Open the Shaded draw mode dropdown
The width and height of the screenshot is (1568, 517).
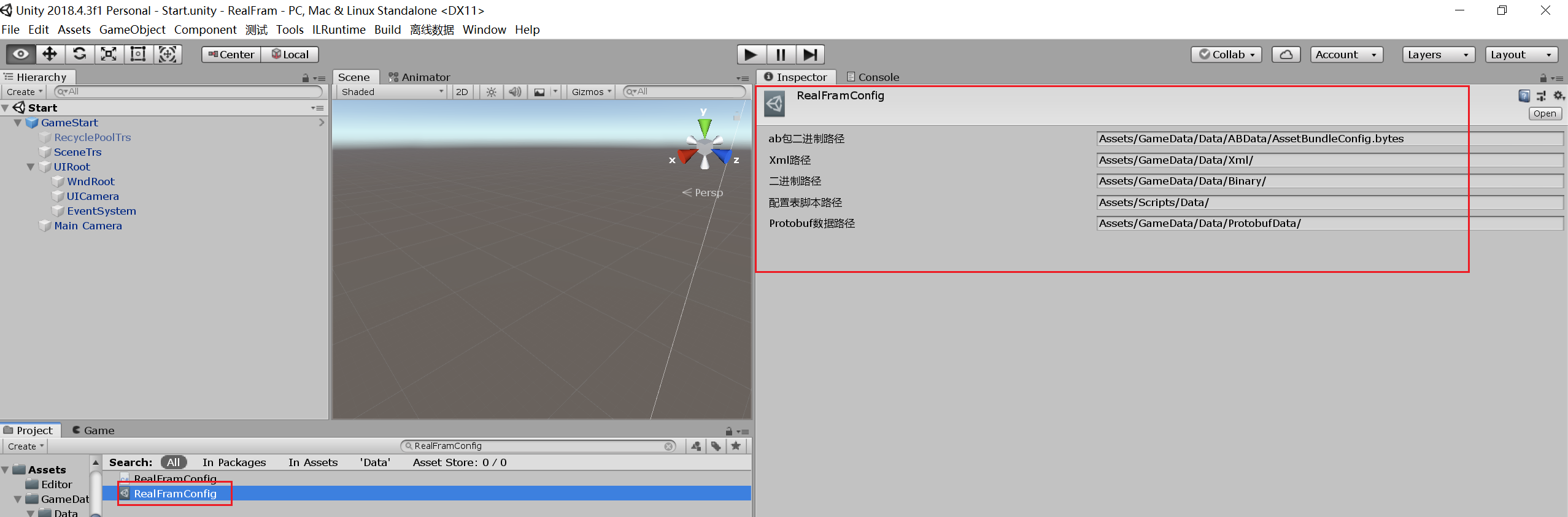[x=392, y=92]
